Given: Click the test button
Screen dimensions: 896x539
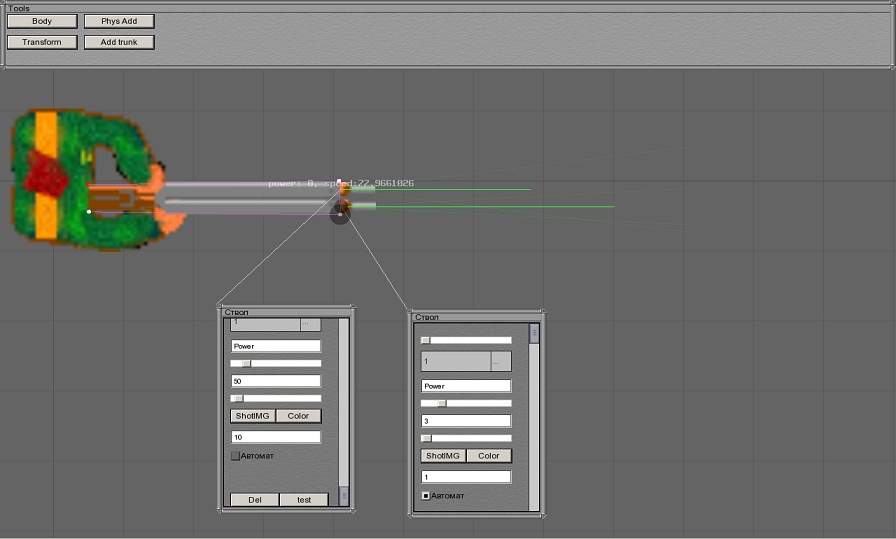Looking at the screenshot, I should click(x=303, y=500).
